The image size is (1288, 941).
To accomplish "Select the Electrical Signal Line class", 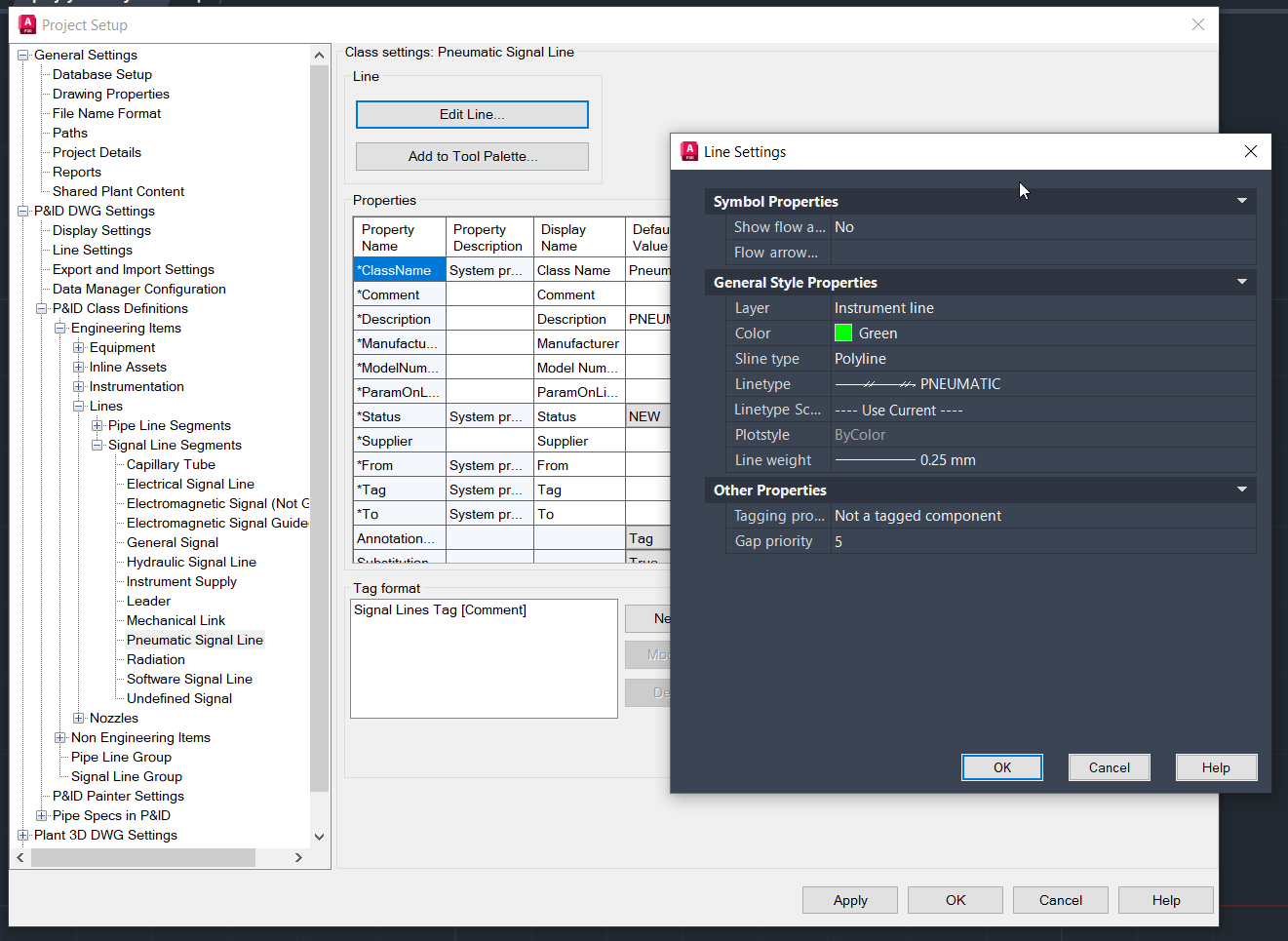I will [190, 484].
